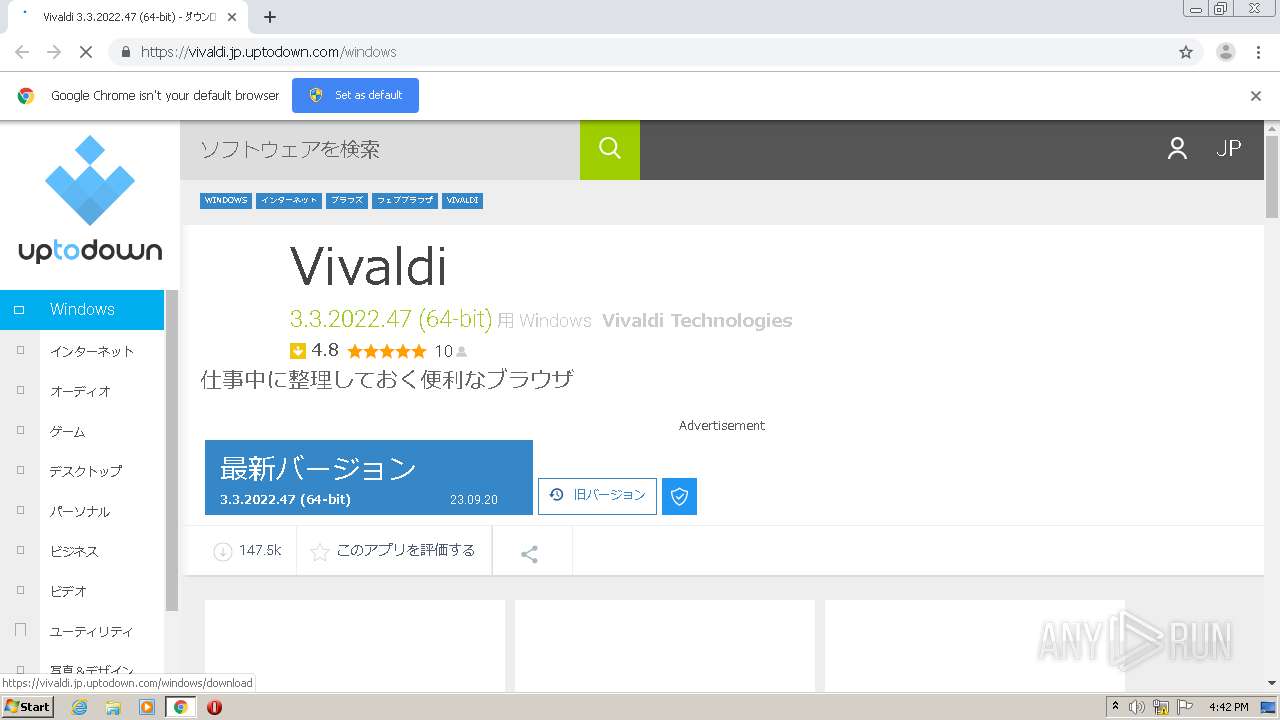This screenshot has width=1280, height=720.
Task: Open the Windows Start button
Action: pyautogui.click(x=27, y=707)
